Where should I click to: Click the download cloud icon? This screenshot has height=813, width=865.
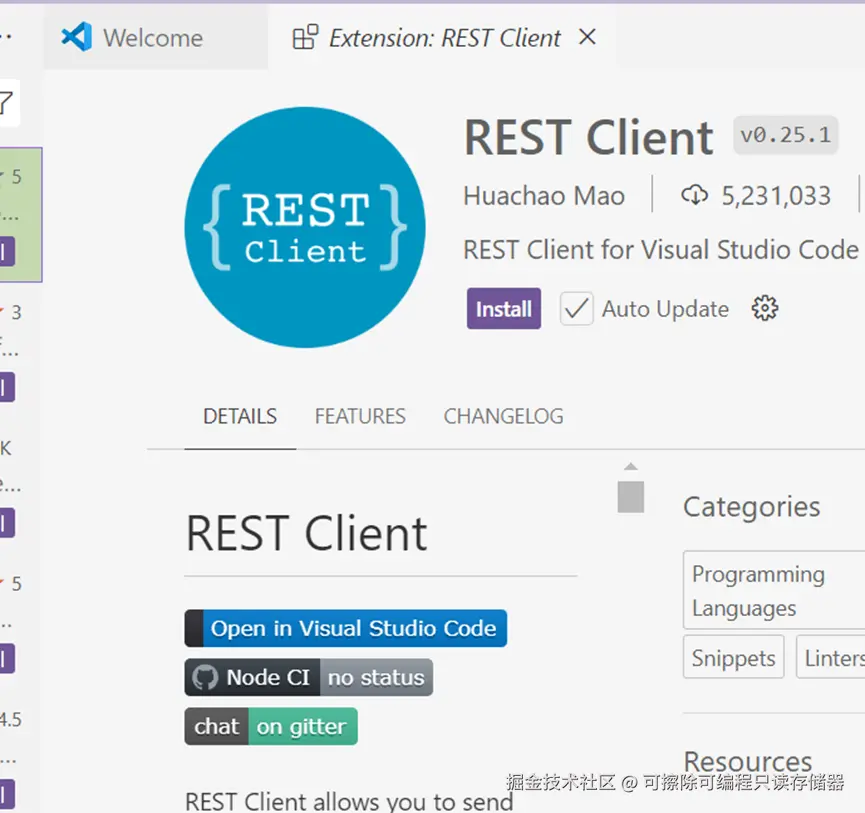pyautogui.click(x=695, y=195)
